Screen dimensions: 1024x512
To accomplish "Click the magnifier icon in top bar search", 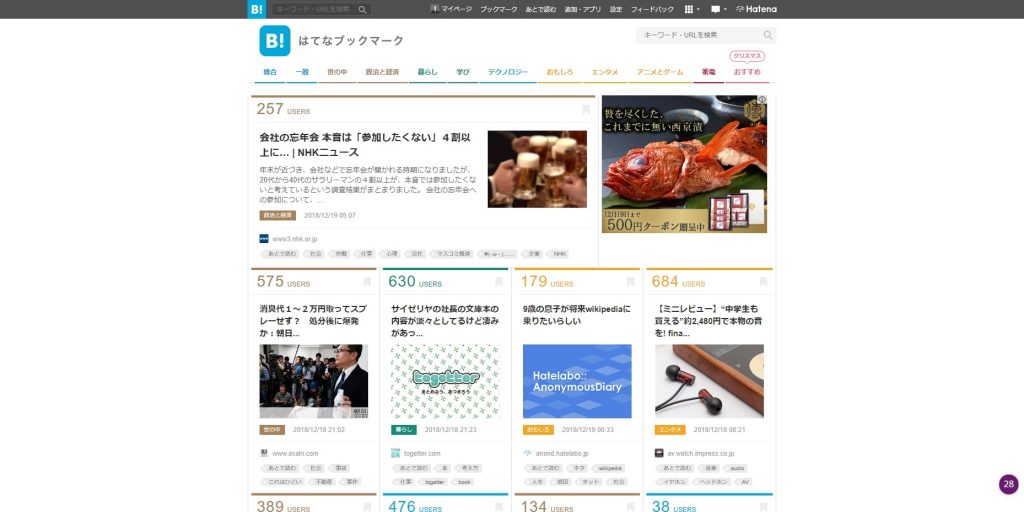I will (x=362, y=9).
